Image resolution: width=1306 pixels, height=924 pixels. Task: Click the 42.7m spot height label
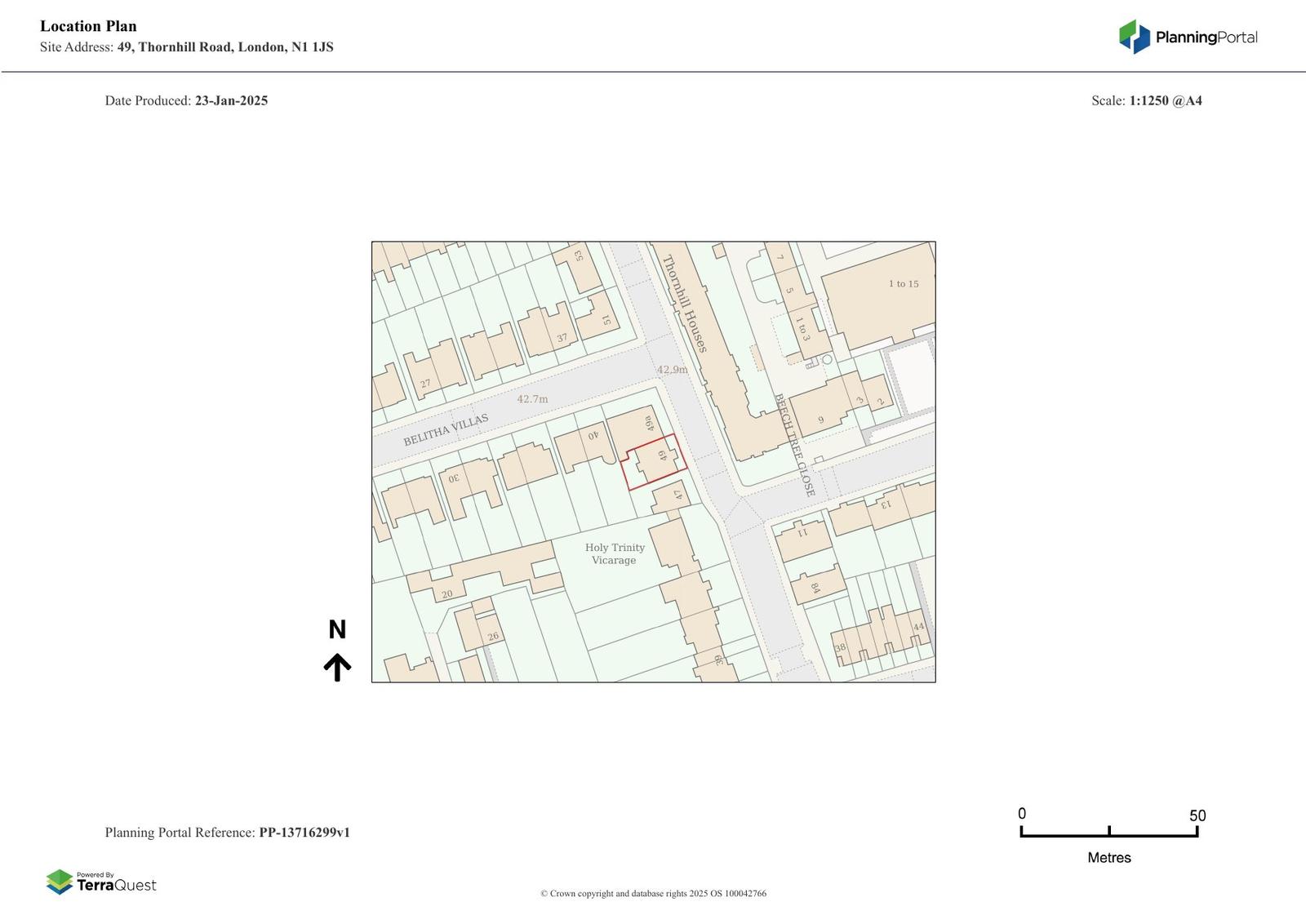[532, 399]
